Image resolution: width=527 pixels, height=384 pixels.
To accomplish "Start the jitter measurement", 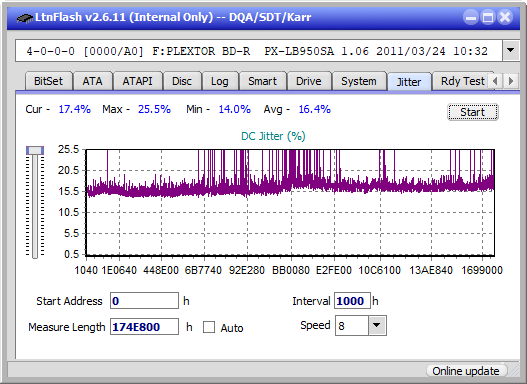I will [473, 112].
